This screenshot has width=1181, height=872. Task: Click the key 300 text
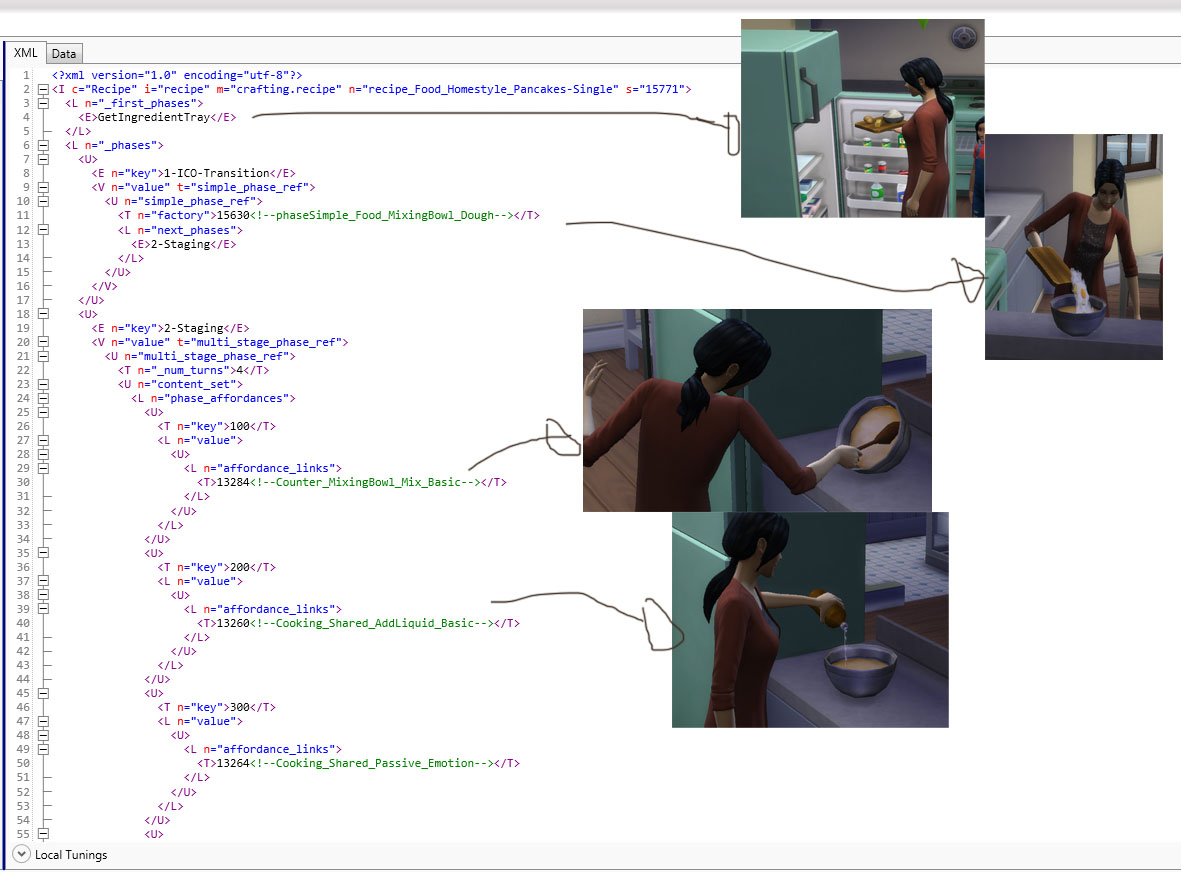(x=240, y=707)
